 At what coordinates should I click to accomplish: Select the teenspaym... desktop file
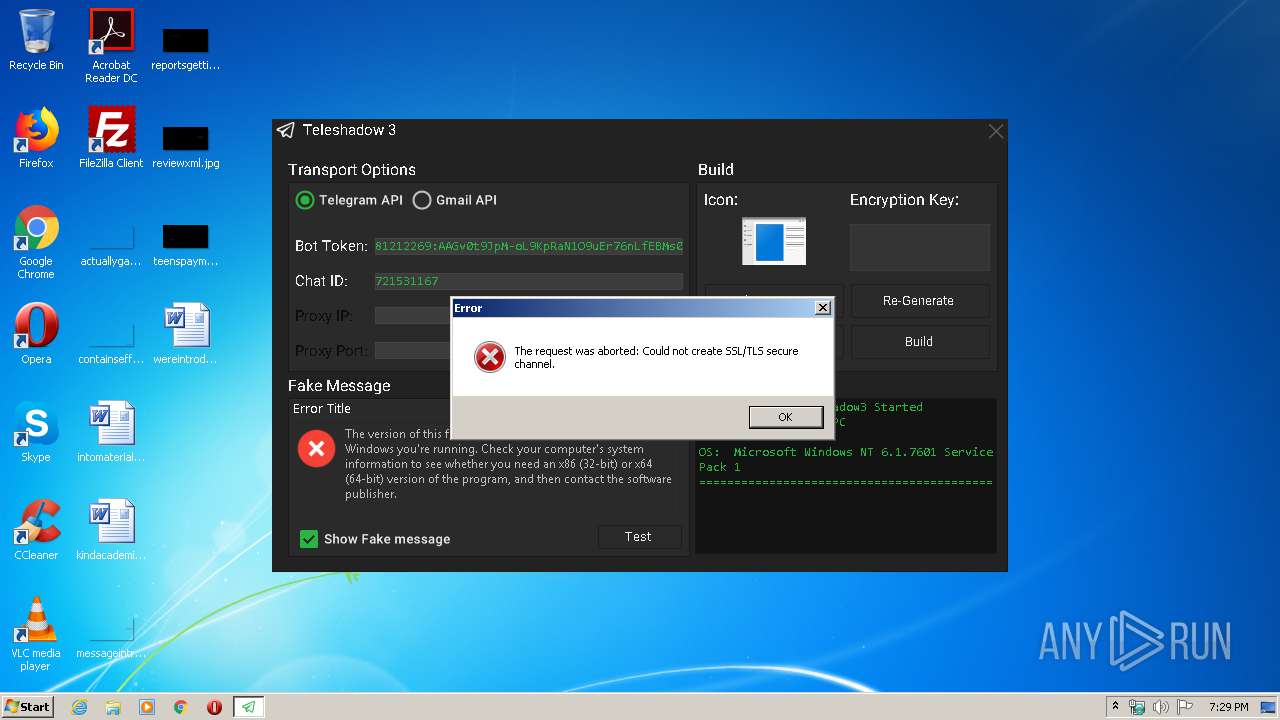coord(186,246)
